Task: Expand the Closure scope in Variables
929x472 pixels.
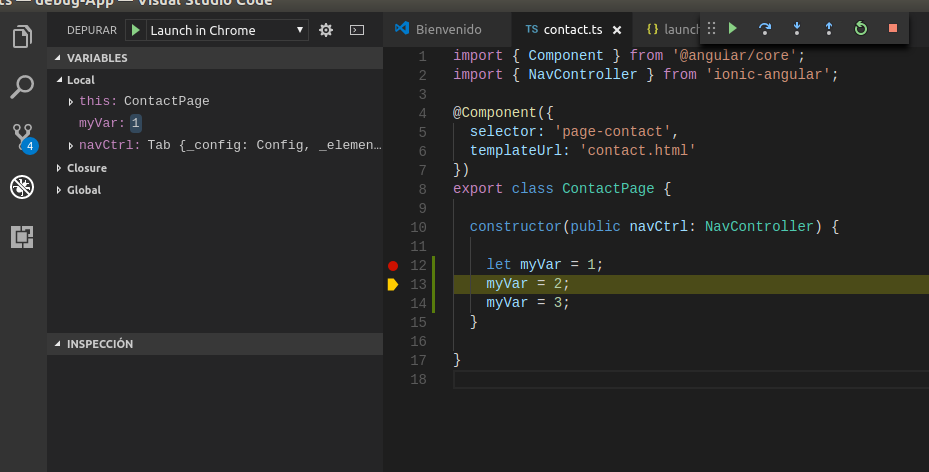Action: pyautogui.click(x=86, y=168)
